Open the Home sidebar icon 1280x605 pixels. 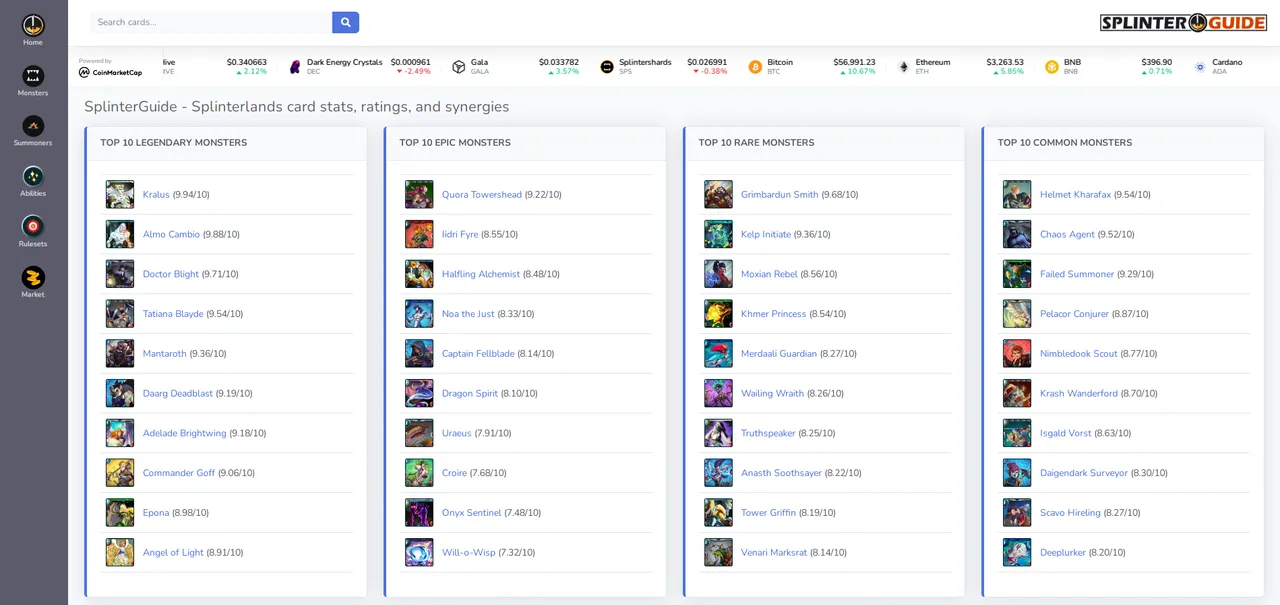point(33,25)
